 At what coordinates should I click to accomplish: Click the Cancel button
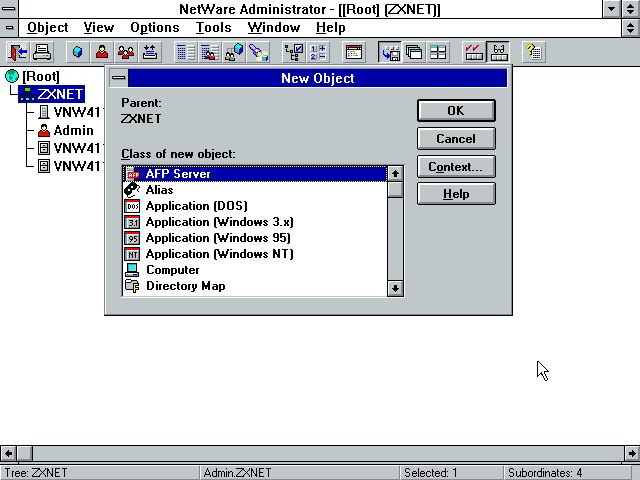click(456, 139)
